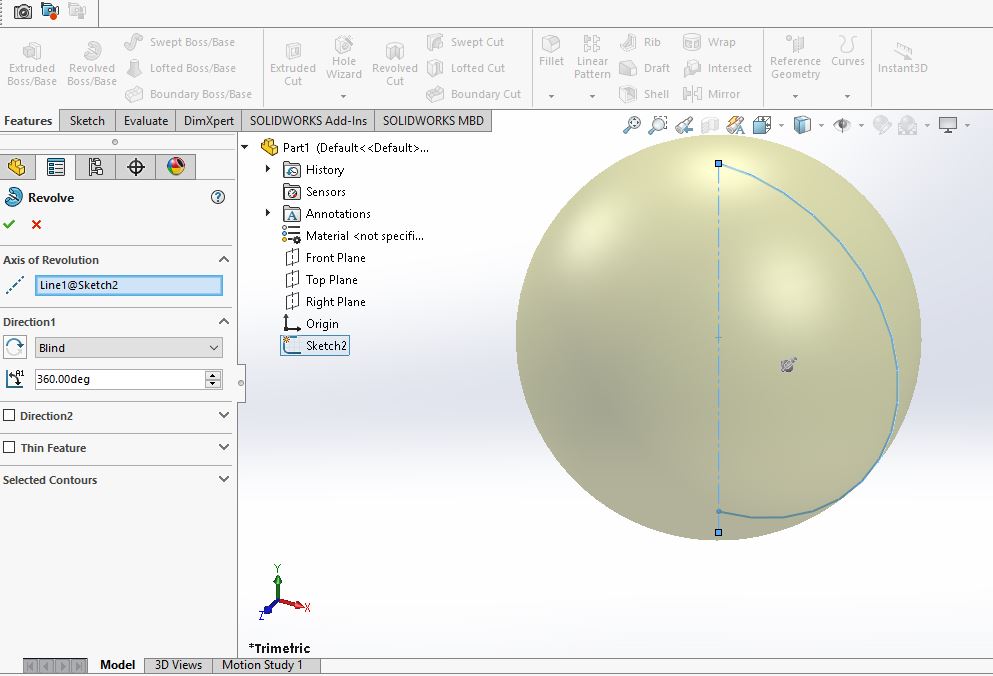Cancel Revolve with red X
The image size is (993, 676).
(37, 224)
